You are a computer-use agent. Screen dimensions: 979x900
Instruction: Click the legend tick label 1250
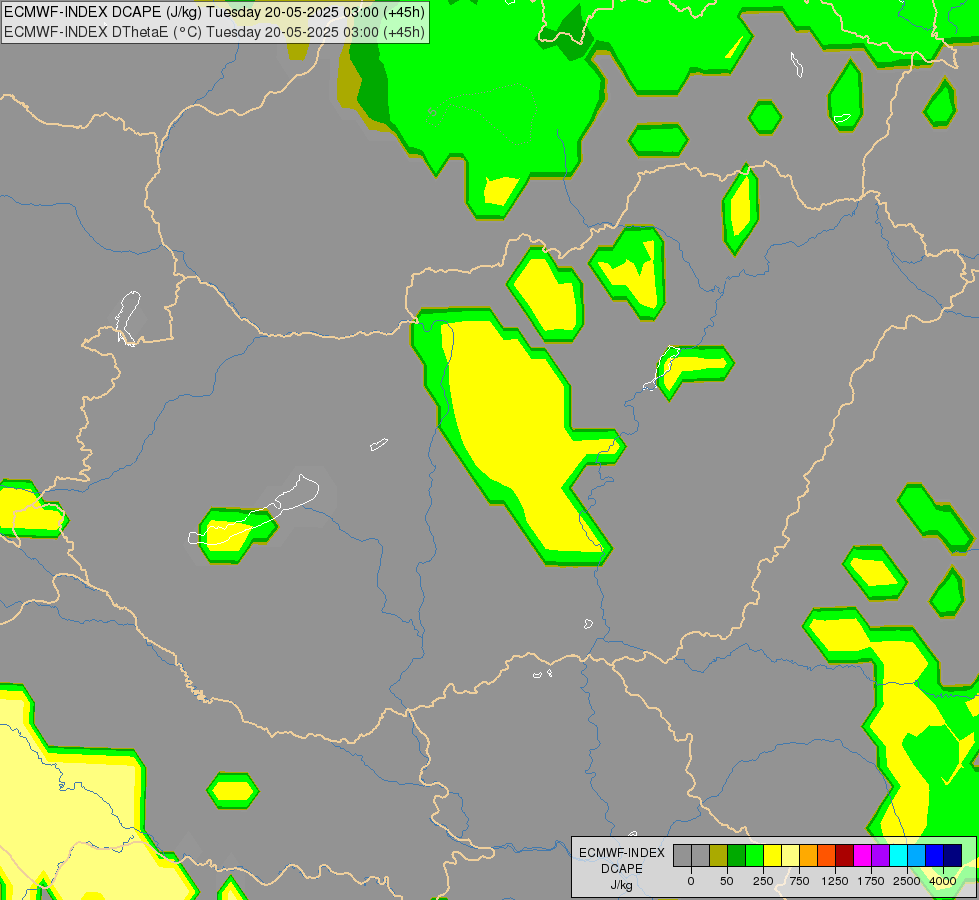pyautogui.click(x=835, y=881)
